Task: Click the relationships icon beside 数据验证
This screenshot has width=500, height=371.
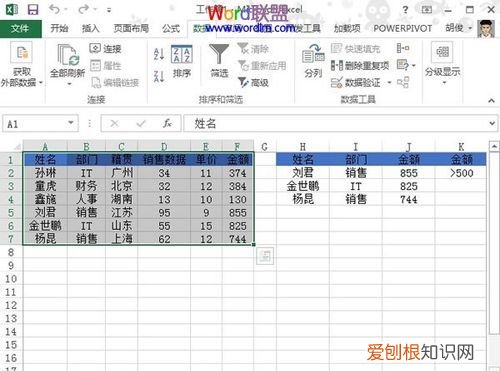Action: point(403,82)
